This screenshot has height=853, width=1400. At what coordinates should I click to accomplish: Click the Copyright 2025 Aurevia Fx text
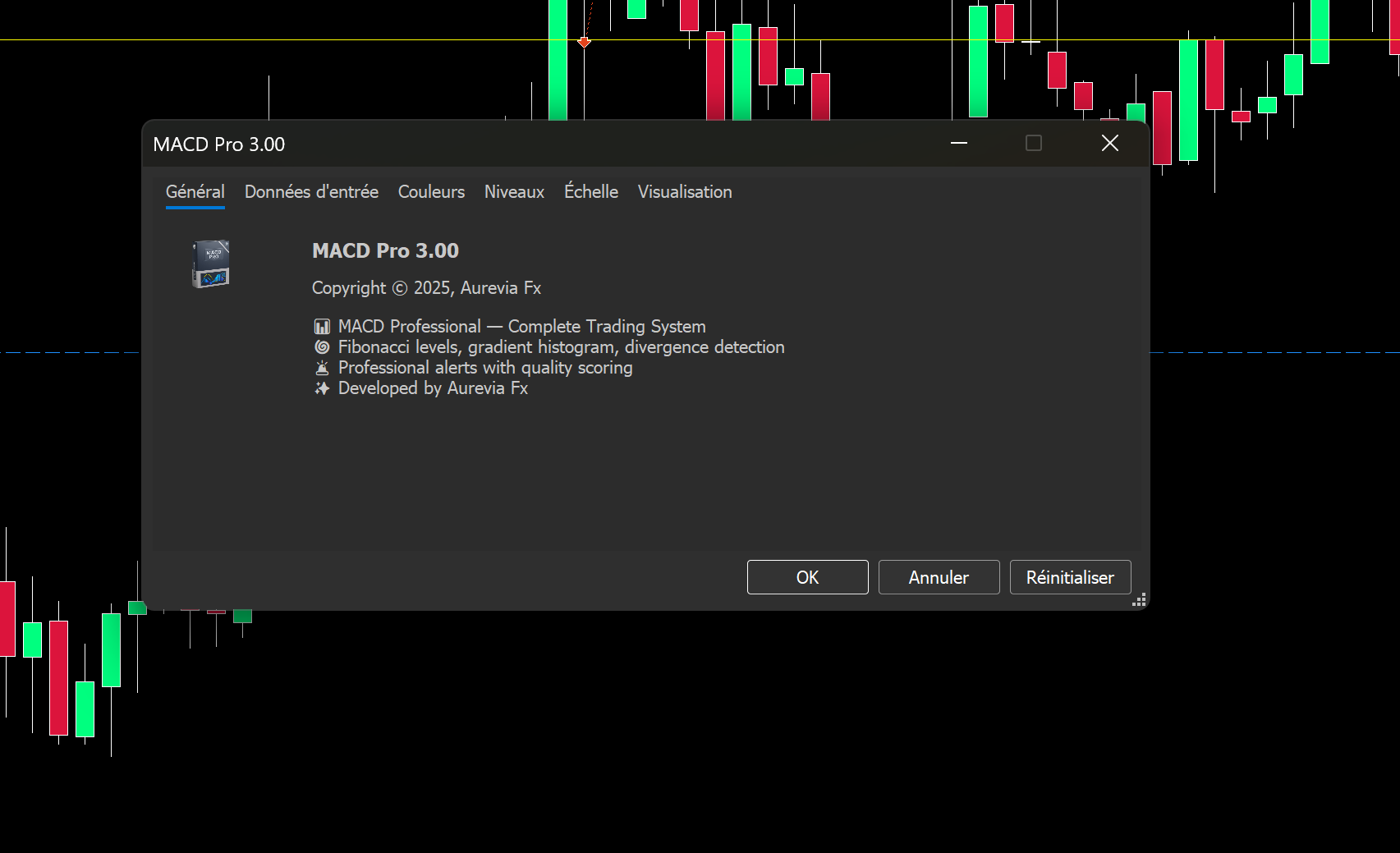[426, 288]
